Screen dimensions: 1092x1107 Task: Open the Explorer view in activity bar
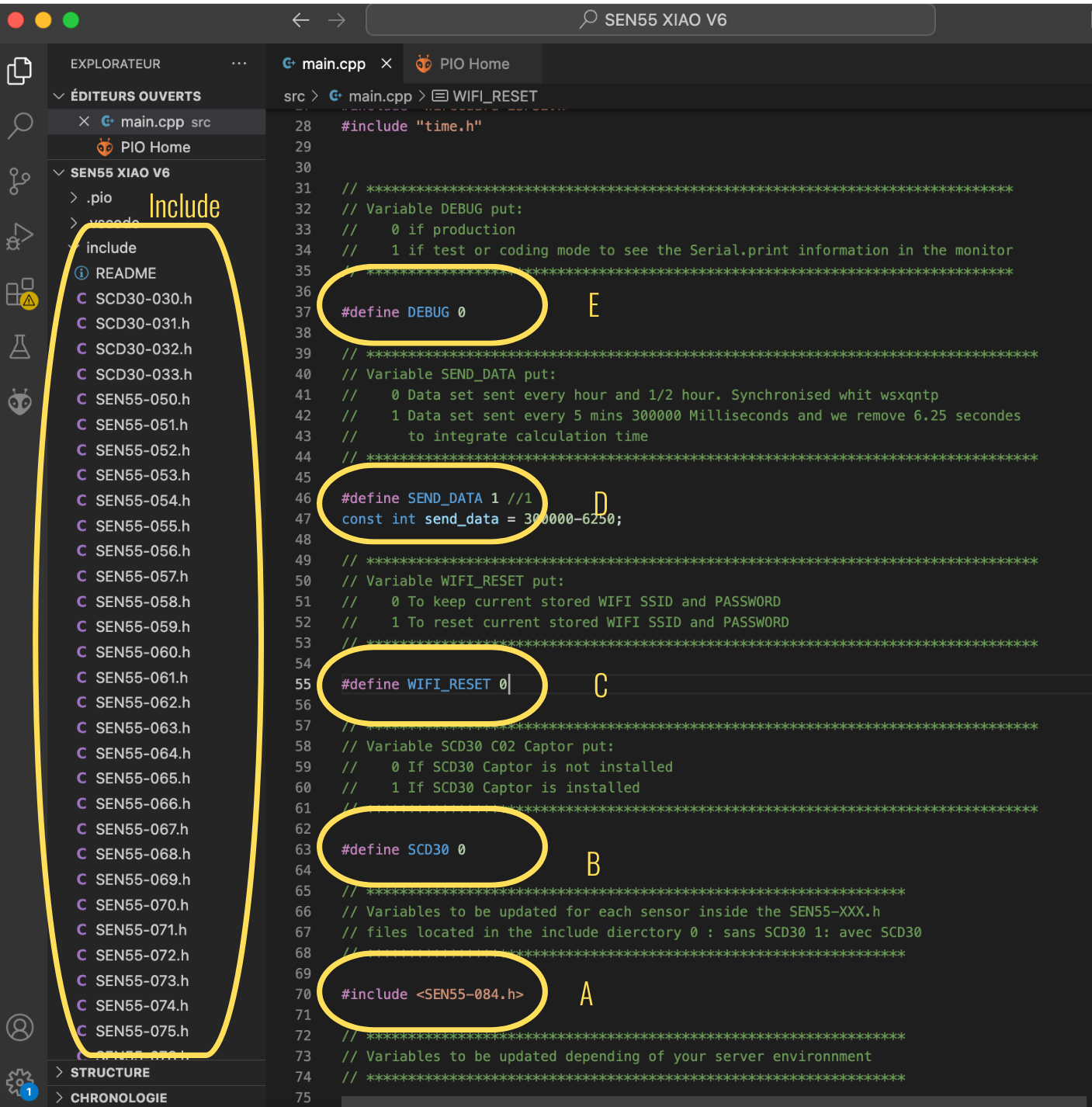20,71
